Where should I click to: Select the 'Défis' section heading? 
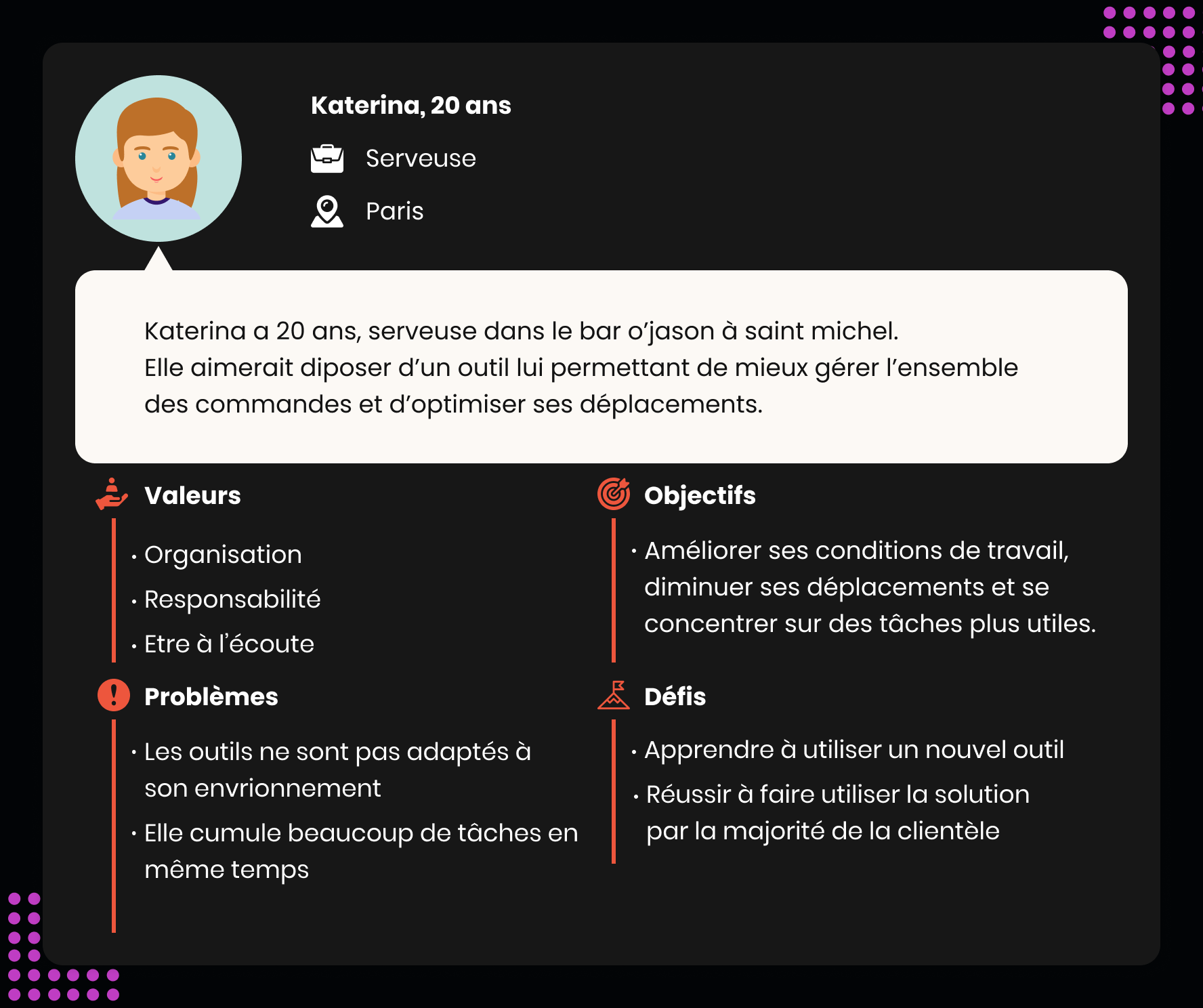tap(675, 696)
